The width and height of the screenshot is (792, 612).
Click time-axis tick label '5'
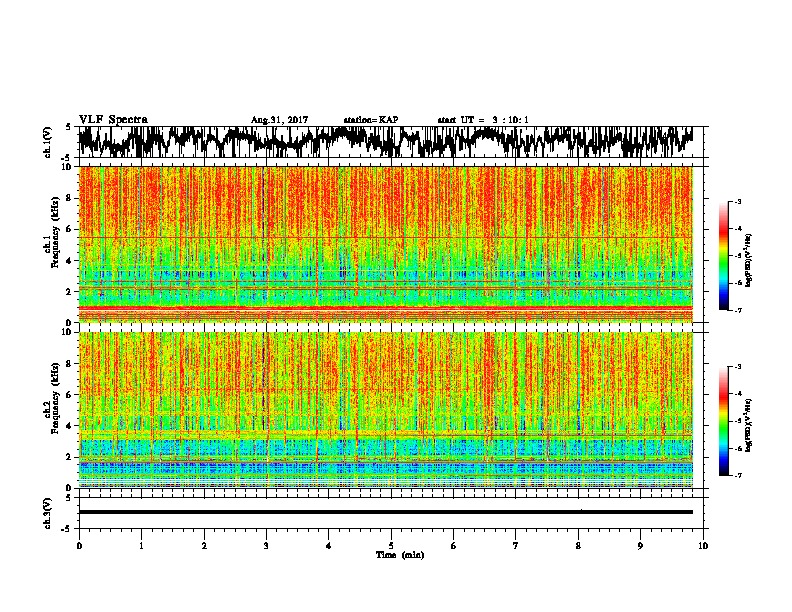[391, 546]
